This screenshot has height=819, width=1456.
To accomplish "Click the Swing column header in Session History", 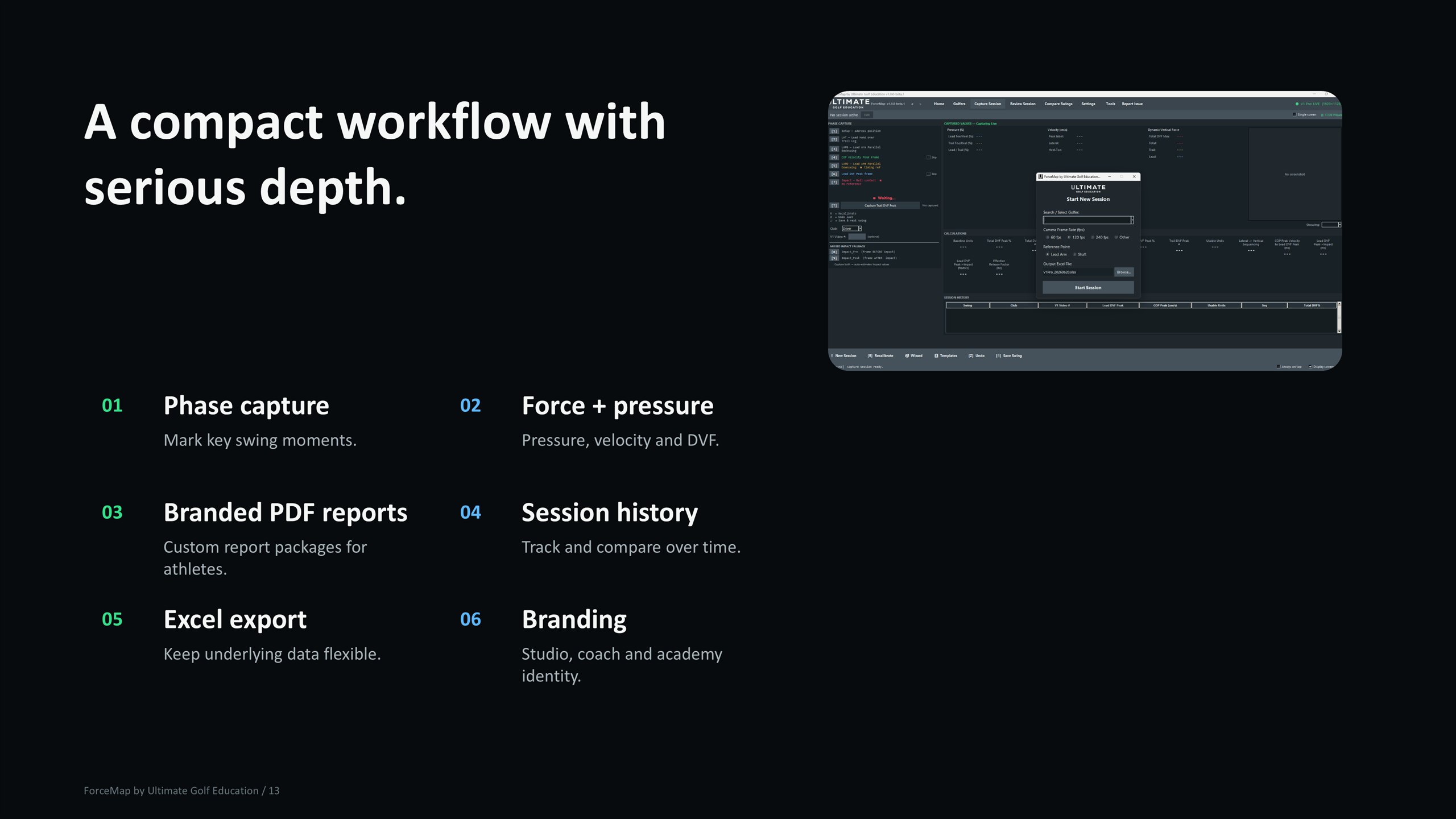I will [967, 305].
